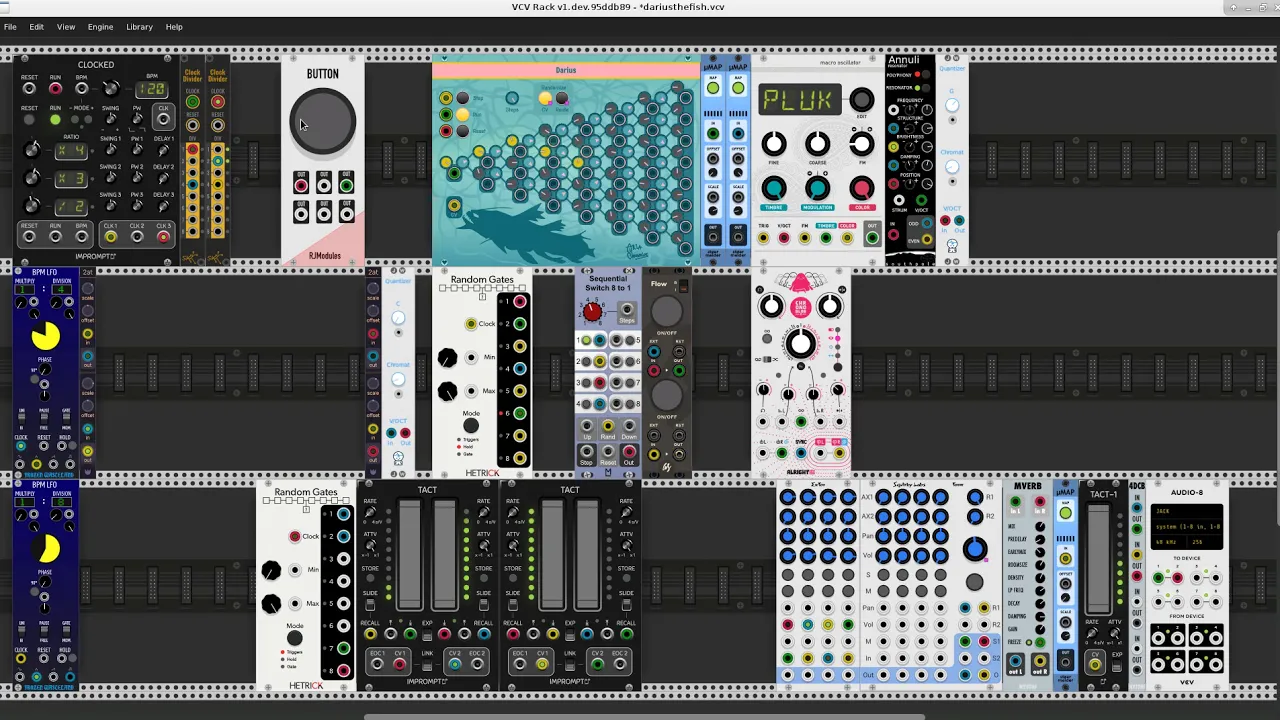Toggle MAP button on second µMAP next to macro oscillator
The height and width of the screenshot is (720, 1280).
coord(738,89)
